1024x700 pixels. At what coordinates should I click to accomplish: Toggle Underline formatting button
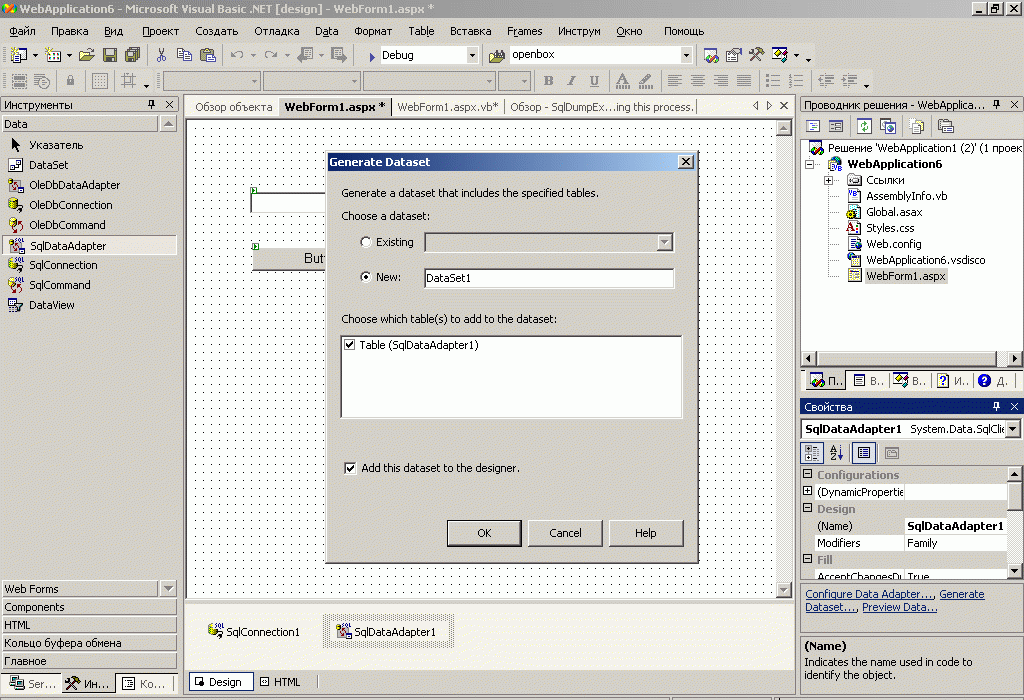pyautogui.click(x=594, y=81)
